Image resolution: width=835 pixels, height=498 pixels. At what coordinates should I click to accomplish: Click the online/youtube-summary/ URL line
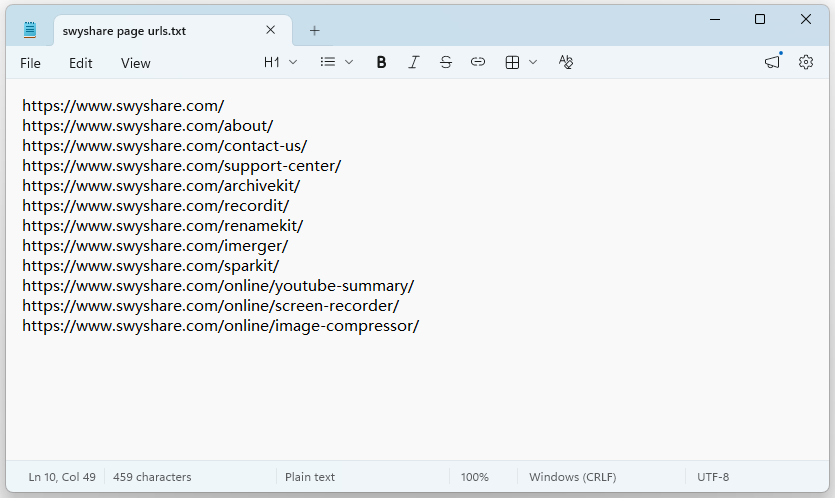coord(218,286)
